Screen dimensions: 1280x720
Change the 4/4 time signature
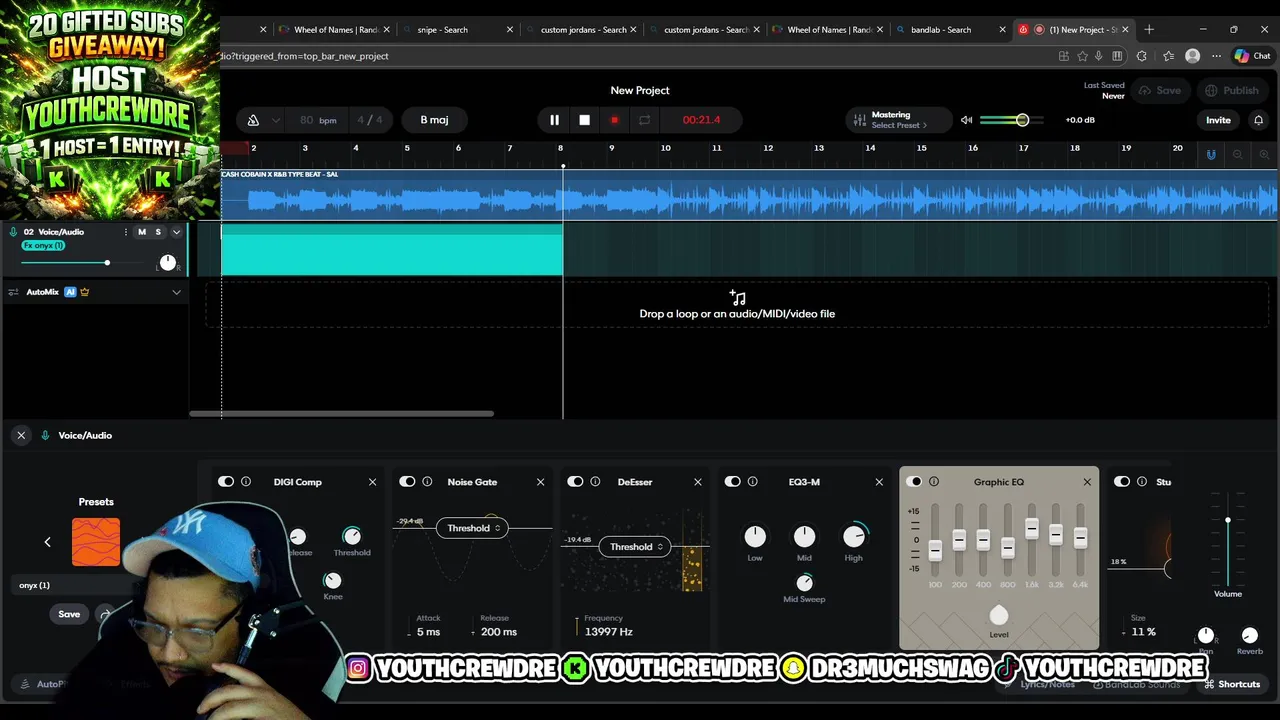tap(370, 120)
